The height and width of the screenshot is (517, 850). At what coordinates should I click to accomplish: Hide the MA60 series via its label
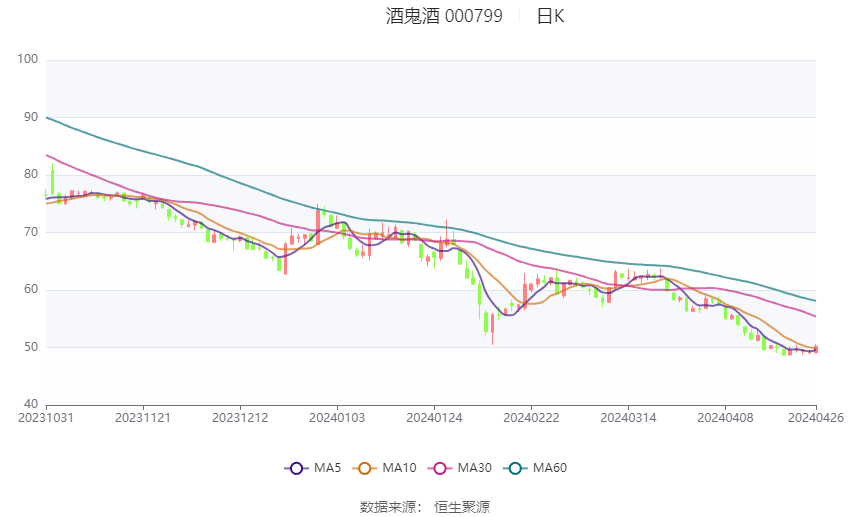550,468
